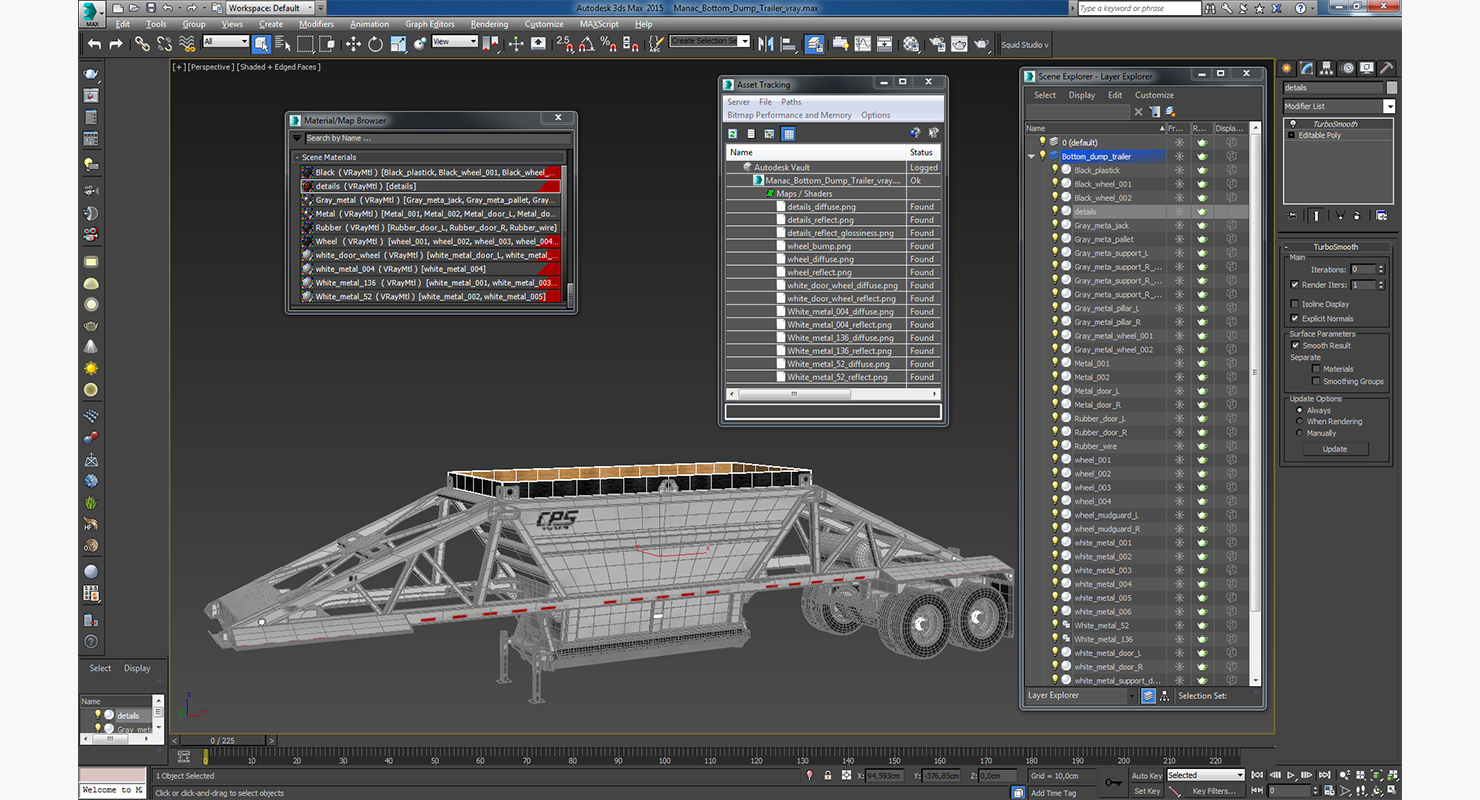Choose the Select and Rotate tool
The height and width of the screenshot is (800, 1480).
375,44
